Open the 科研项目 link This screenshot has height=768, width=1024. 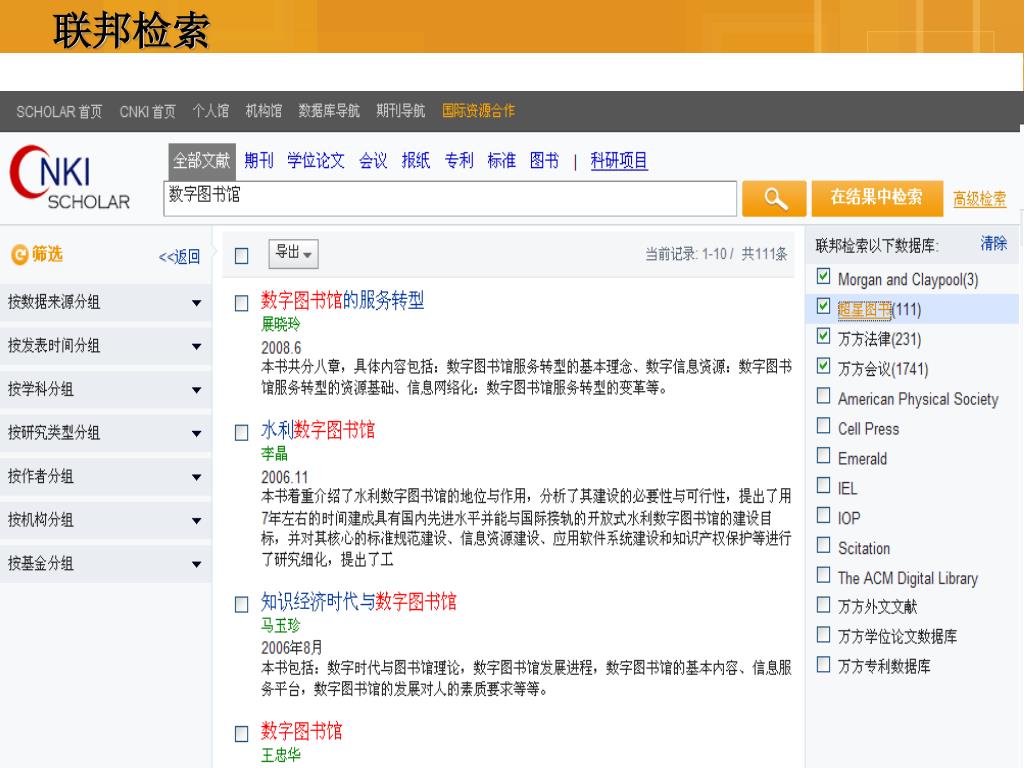point(618,161)
